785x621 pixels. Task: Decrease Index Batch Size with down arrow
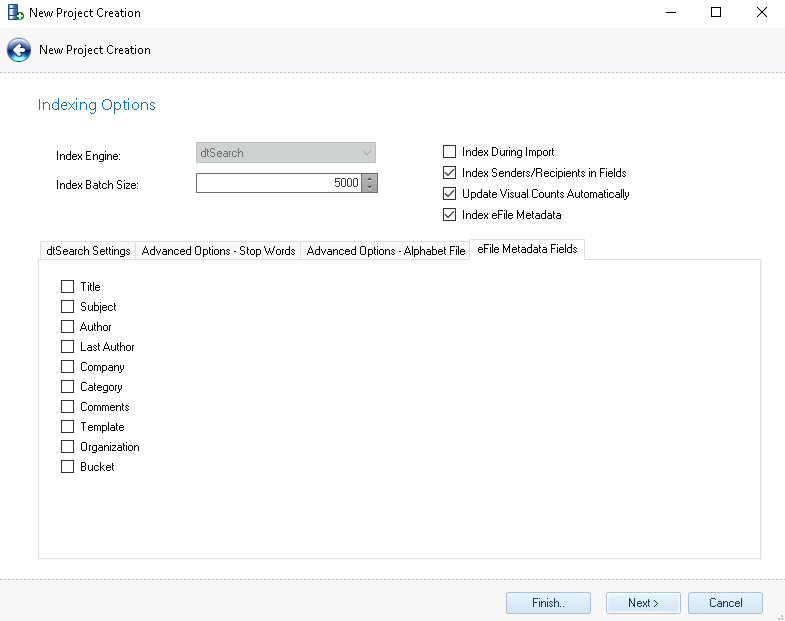pos(370,188)
